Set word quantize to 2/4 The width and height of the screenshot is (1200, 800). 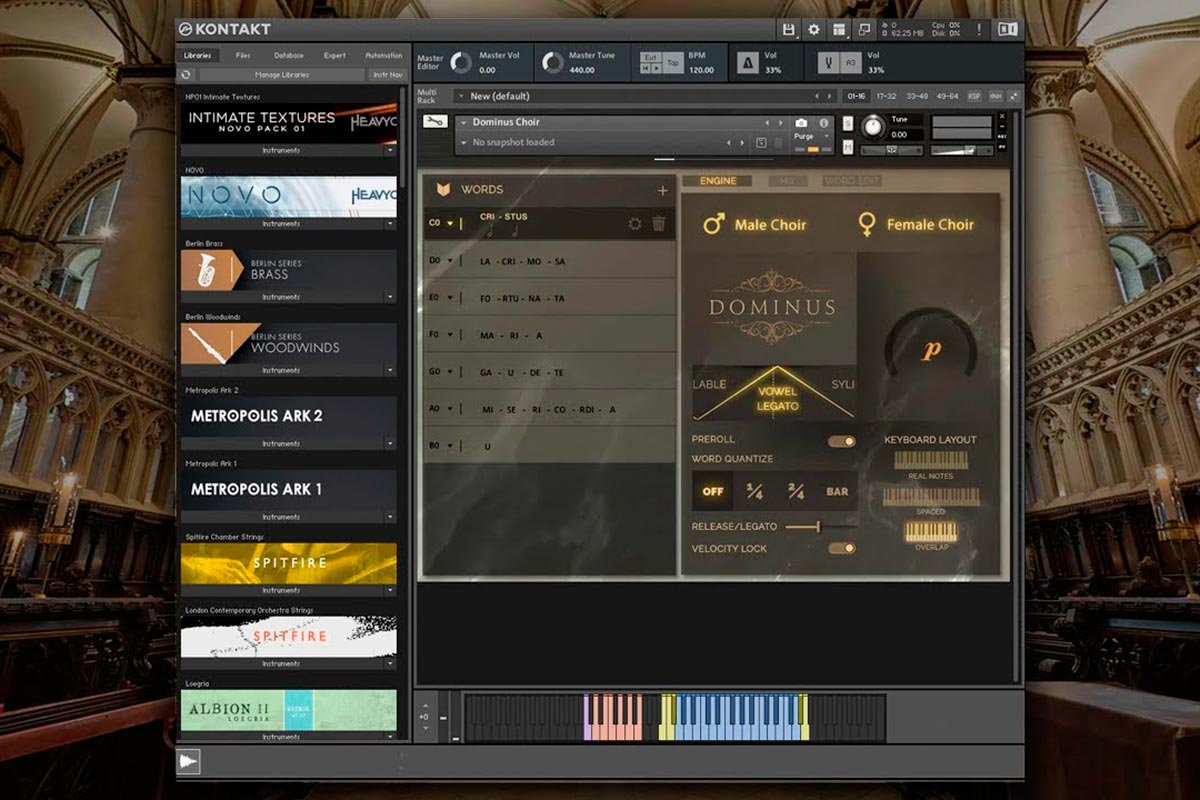(x=796, y=491)
